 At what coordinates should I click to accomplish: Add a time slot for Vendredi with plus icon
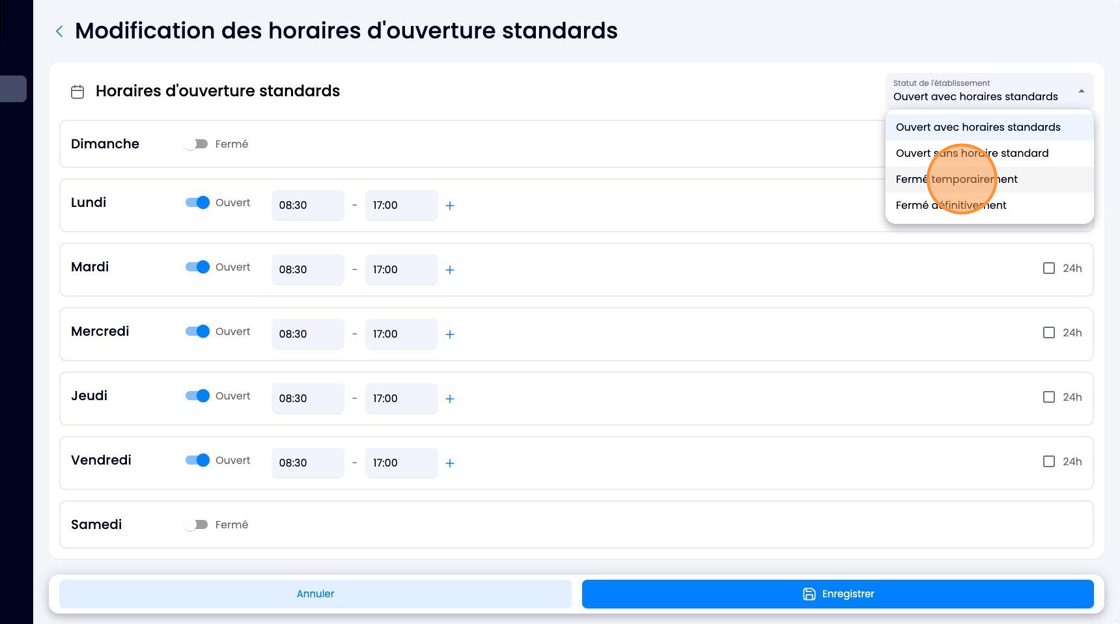(450, 463)
